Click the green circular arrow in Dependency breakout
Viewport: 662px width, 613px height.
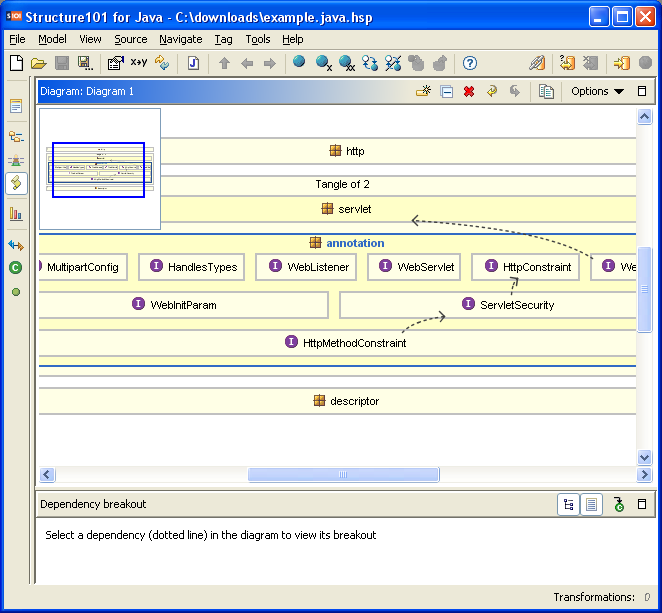[x=619, y=505]
